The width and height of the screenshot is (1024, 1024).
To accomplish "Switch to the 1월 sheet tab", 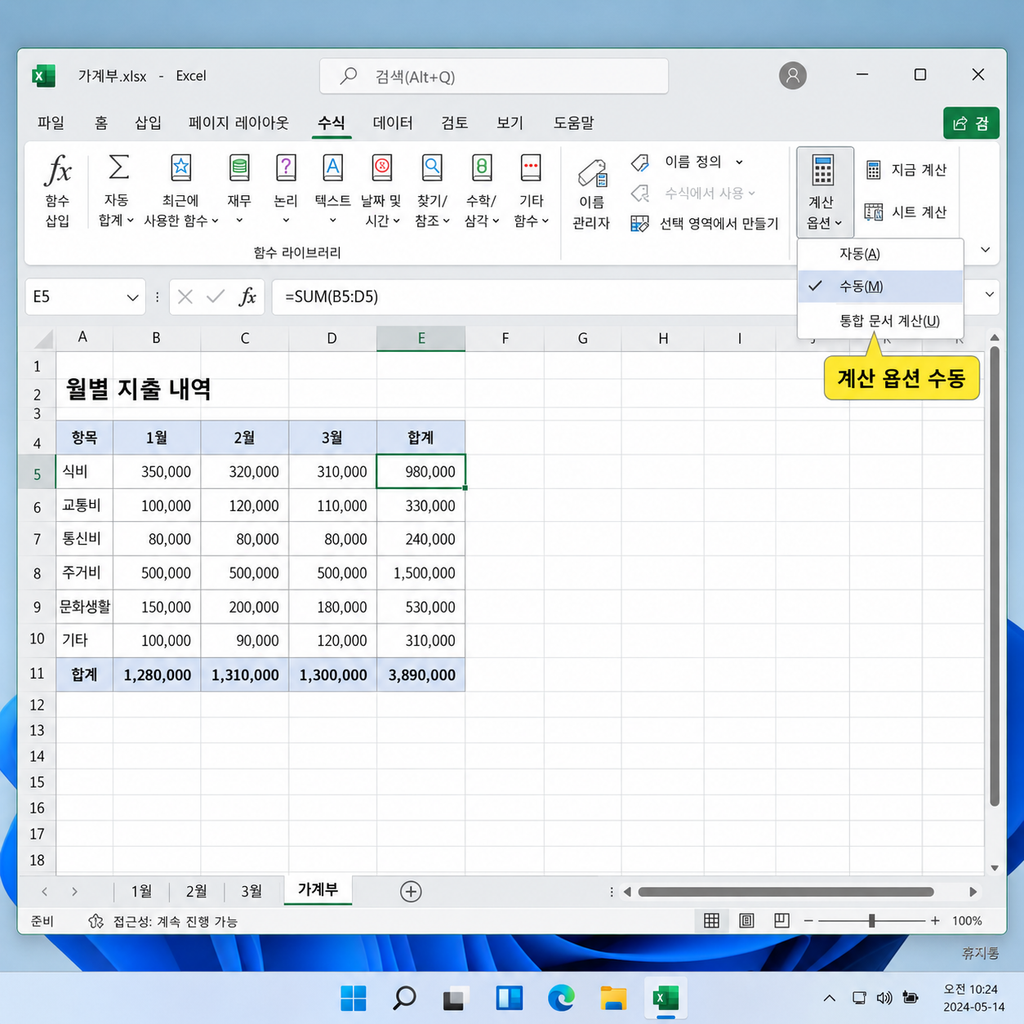I will point(142,891).
